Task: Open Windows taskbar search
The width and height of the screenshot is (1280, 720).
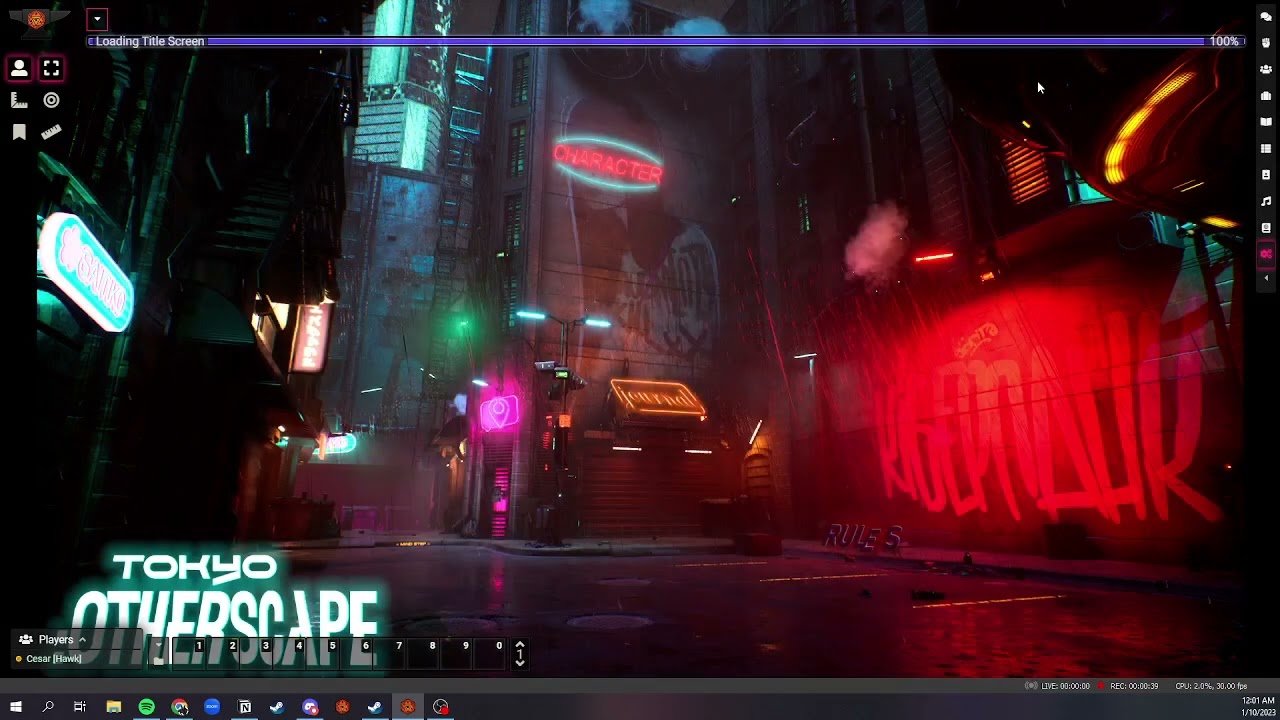Action: point(48,707)
